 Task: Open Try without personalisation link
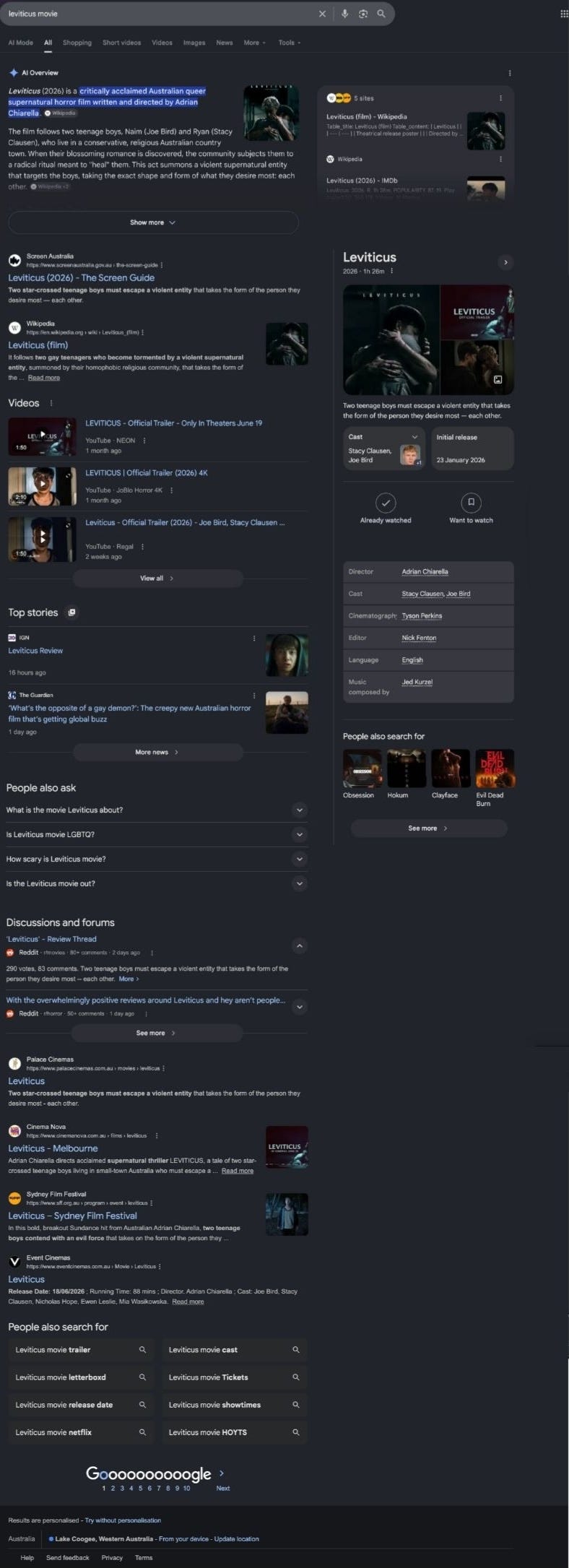click(123, 1520)
